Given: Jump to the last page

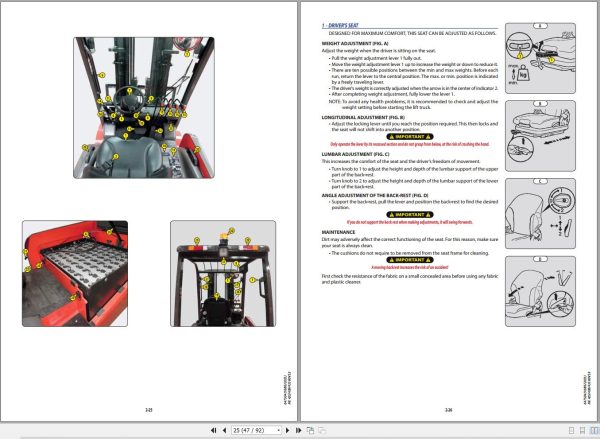Looking at the screenshot, I should [298, 431].
